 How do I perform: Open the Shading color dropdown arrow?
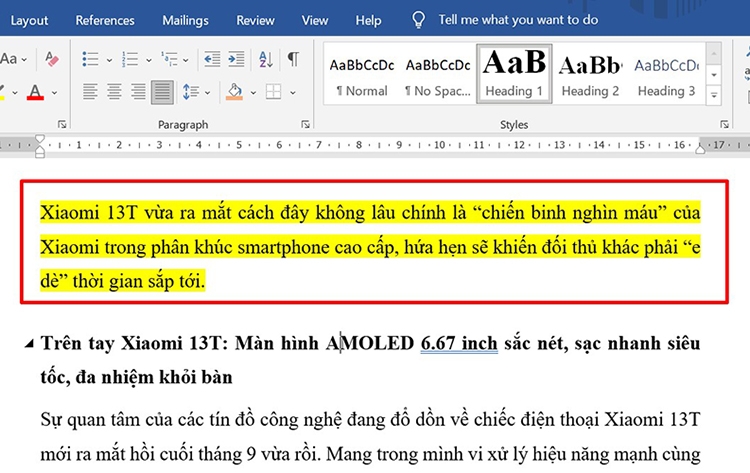pyautogui.click(x=253, y=93)
